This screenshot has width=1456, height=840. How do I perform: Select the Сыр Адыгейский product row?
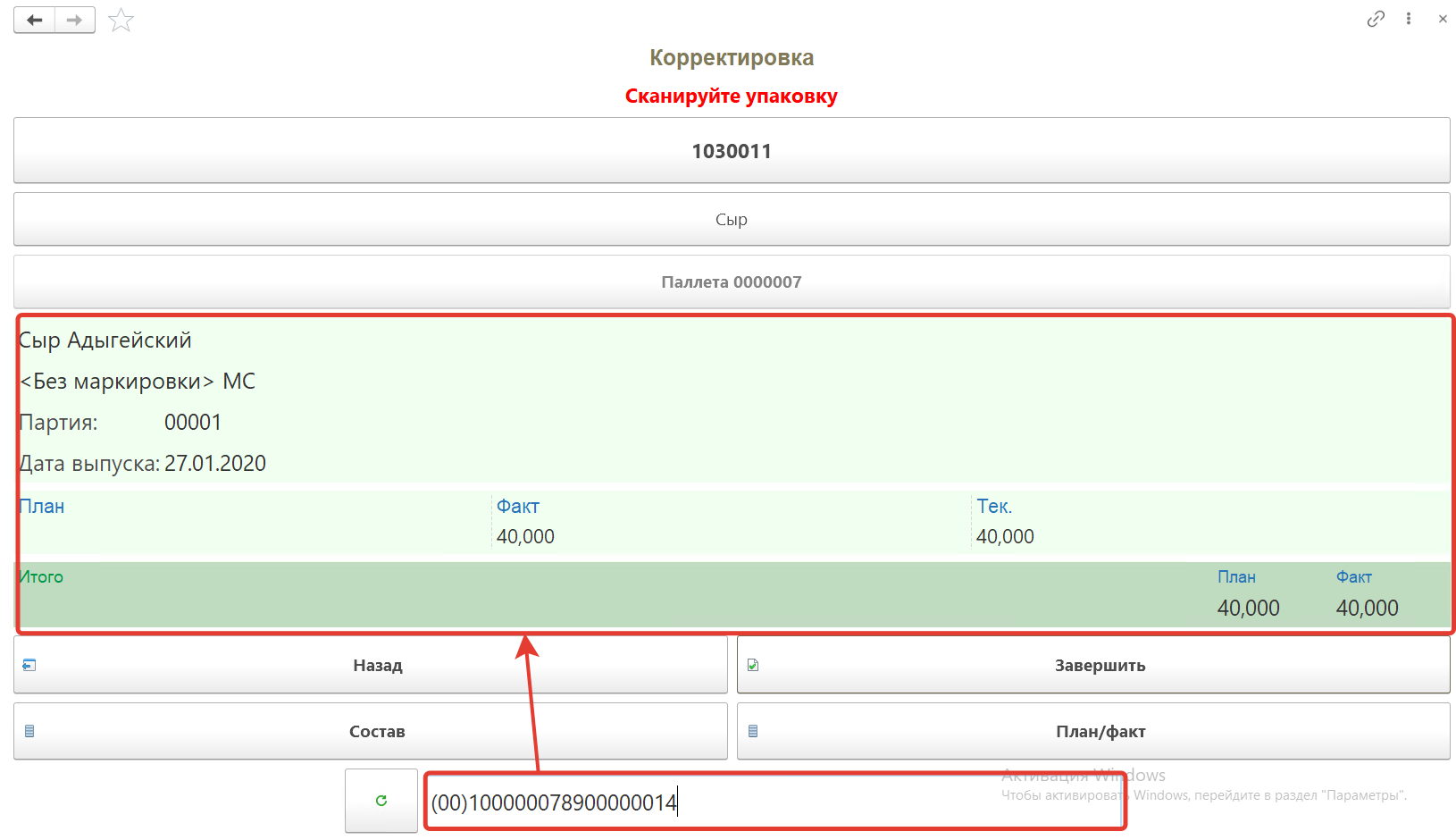tap(105, 340)
